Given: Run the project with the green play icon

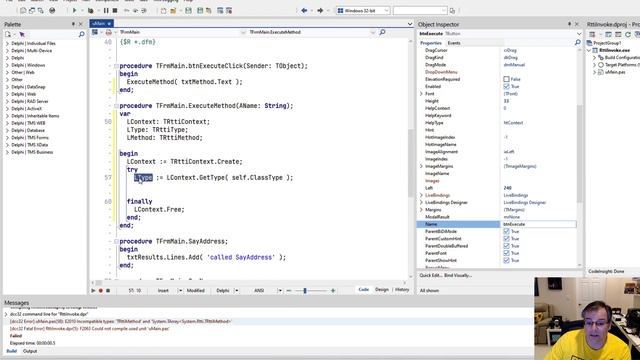Looking at the screenshot, I should click(x=74, y=10).
